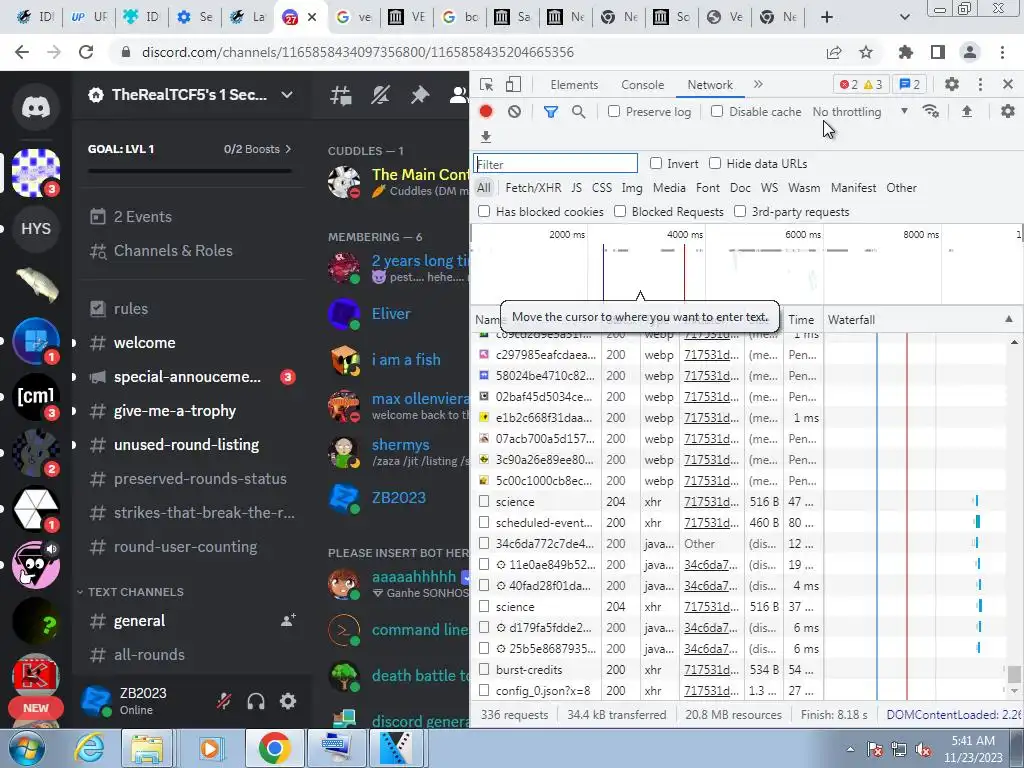Click the network Filter text field
The height and width of the screenshot is (768, 1024).
coord(556,163)
